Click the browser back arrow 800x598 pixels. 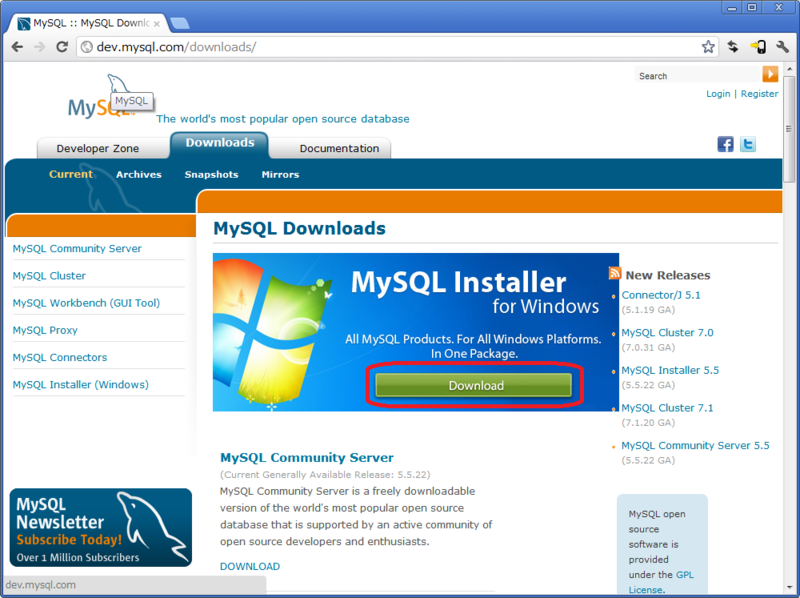click(x=17, y=47)
